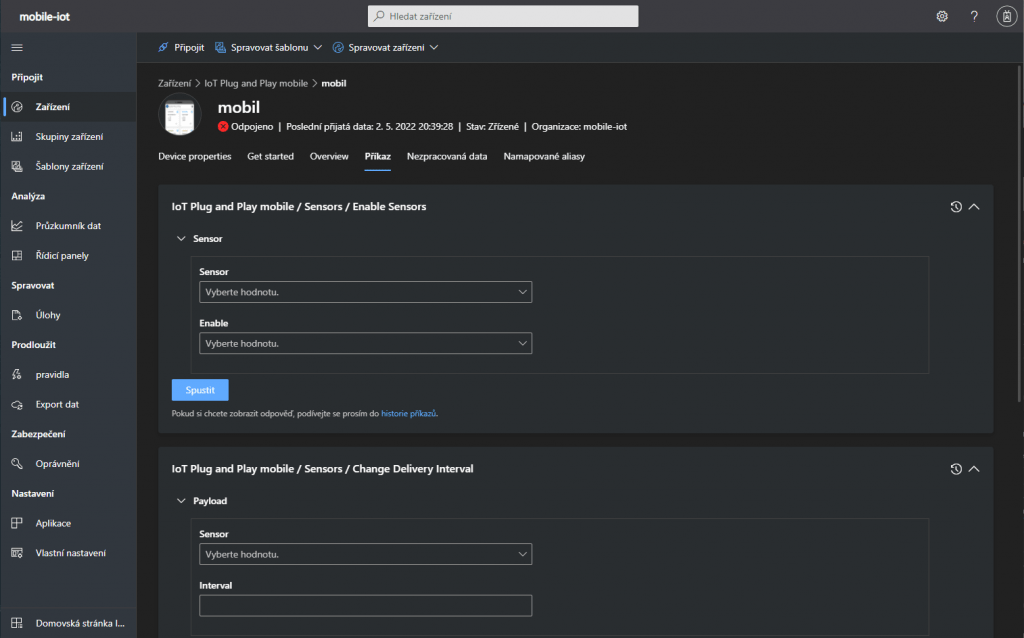Go to Řídicí panely in sidebar
This screenshot has height=638, width=1024.
click(x=62, y=256)
